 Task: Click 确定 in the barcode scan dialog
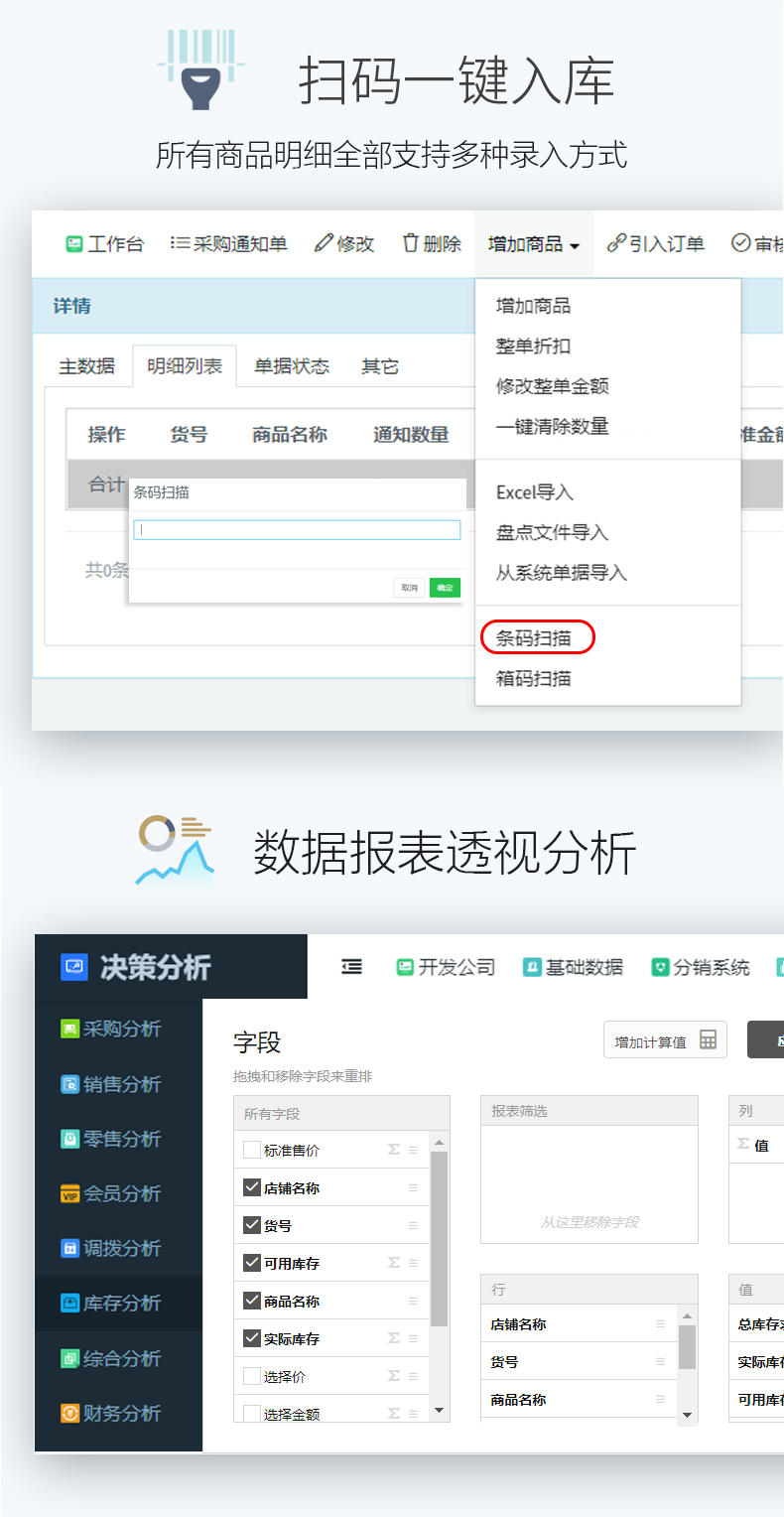445,588
